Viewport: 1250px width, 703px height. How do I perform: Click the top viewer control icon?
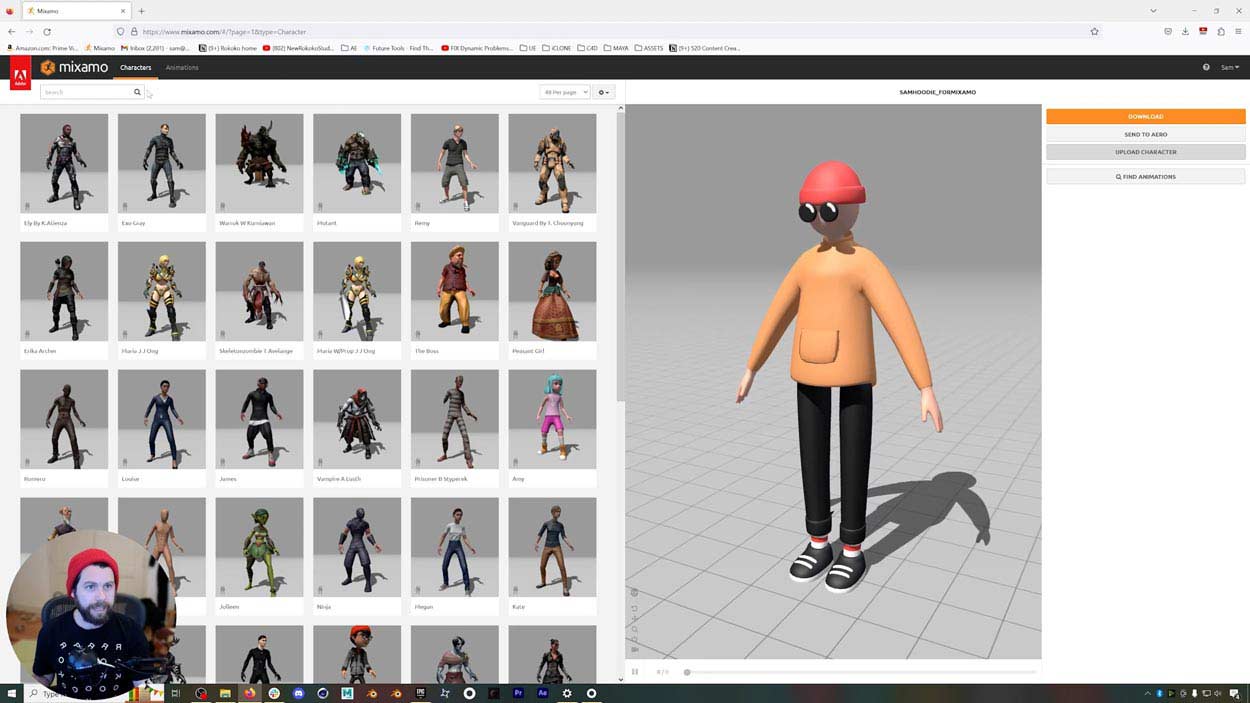click(x=634, y=592)
